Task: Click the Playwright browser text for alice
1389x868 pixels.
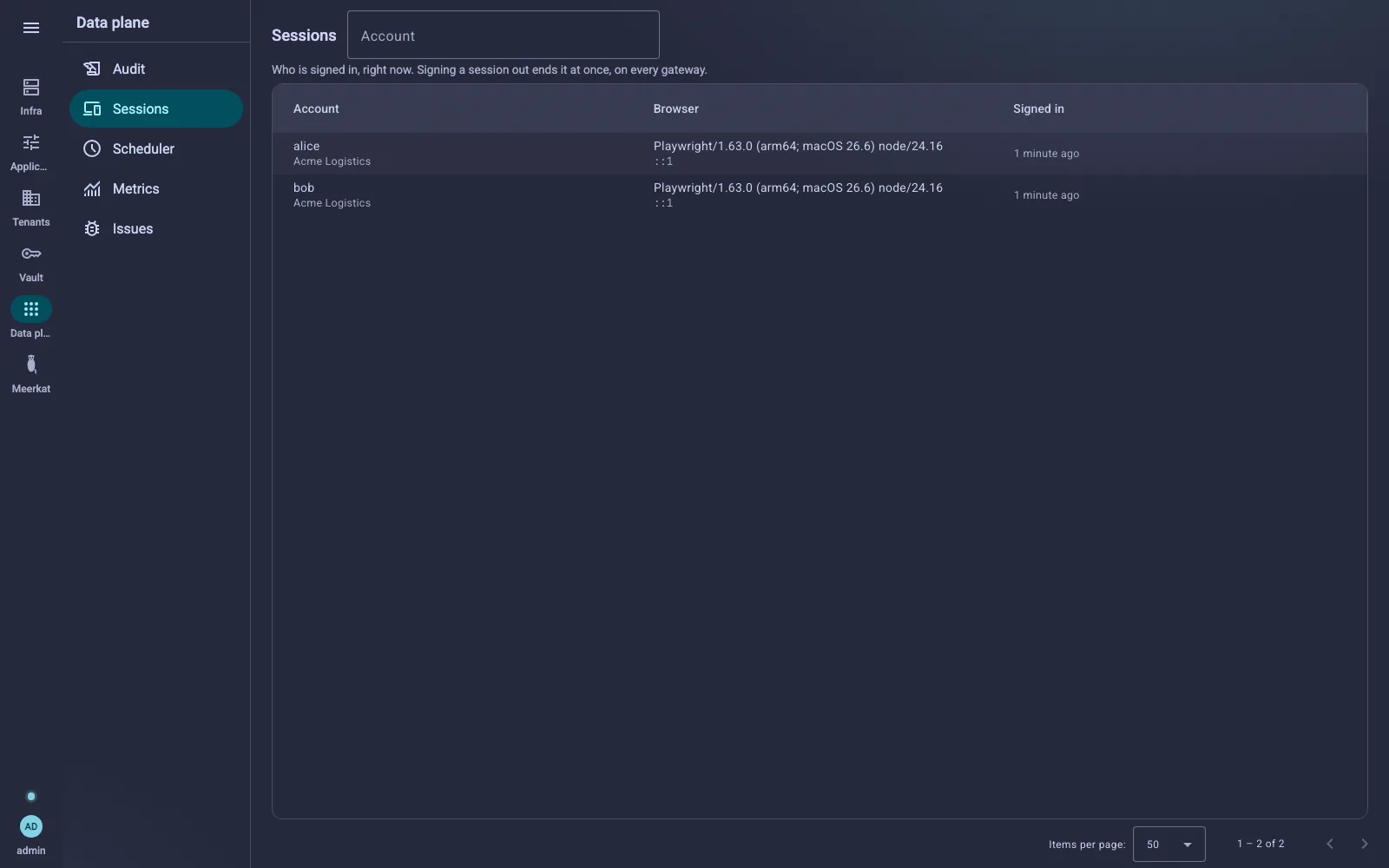Action: pos(798,146)
